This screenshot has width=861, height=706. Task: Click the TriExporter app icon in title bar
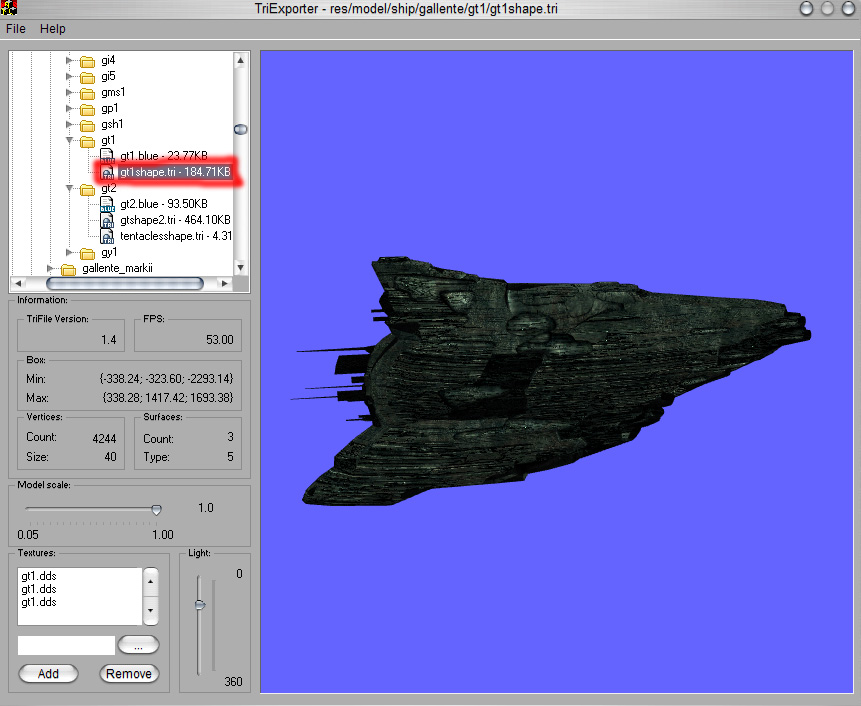pos(9,9)
